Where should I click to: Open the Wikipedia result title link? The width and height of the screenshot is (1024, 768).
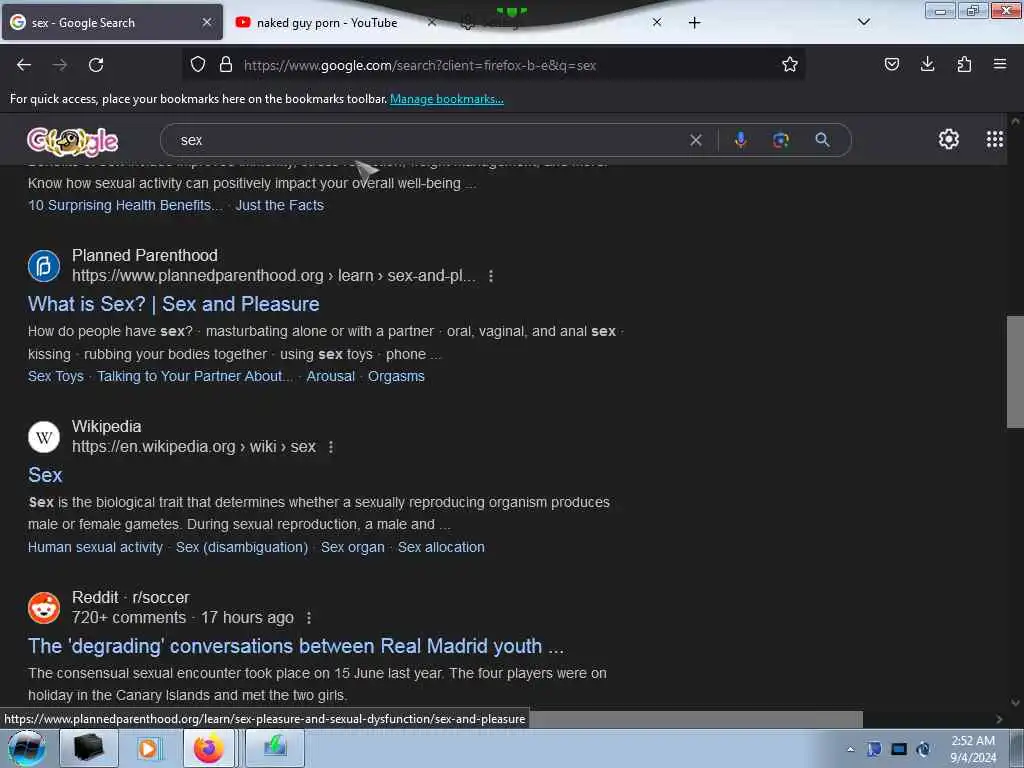click(x=45, y=475)
